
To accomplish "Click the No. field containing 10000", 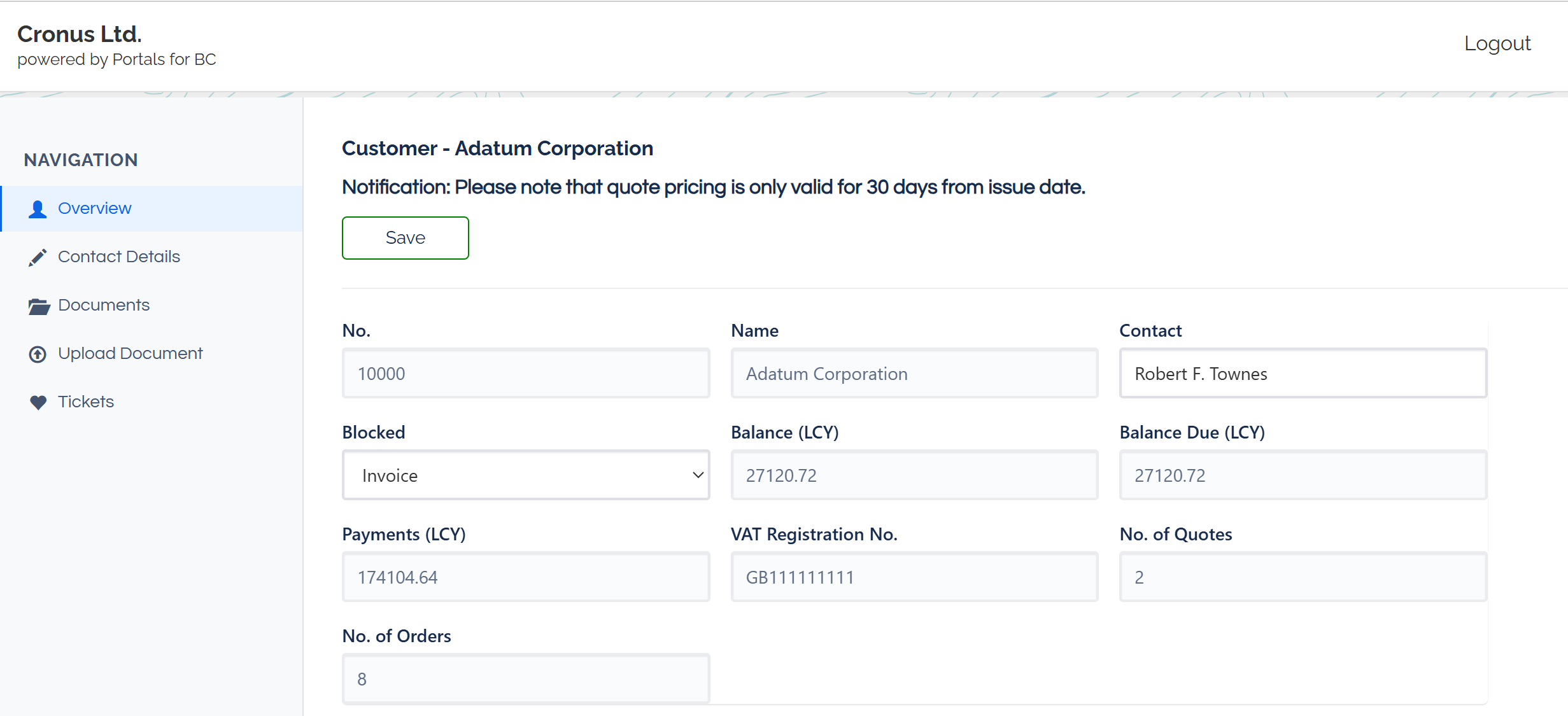I will click(x=525, y=374).
